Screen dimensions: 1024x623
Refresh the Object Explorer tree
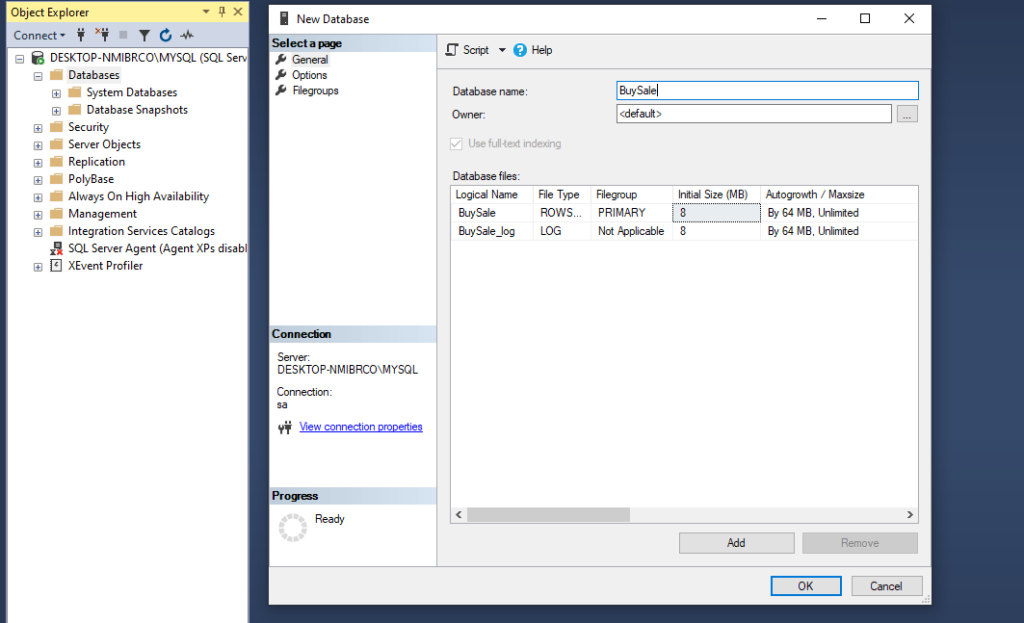tap(166, 35)
